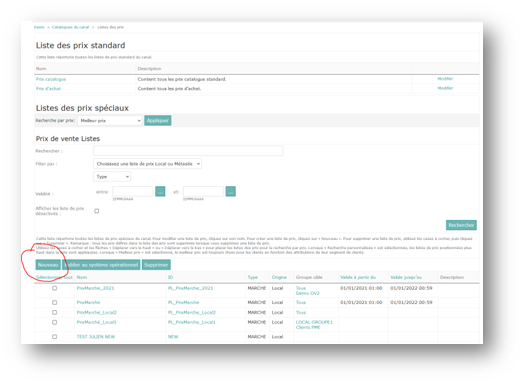Open 'Choisissez une liste de prix Local ou Métasite' dropdown

pos(147,164)
